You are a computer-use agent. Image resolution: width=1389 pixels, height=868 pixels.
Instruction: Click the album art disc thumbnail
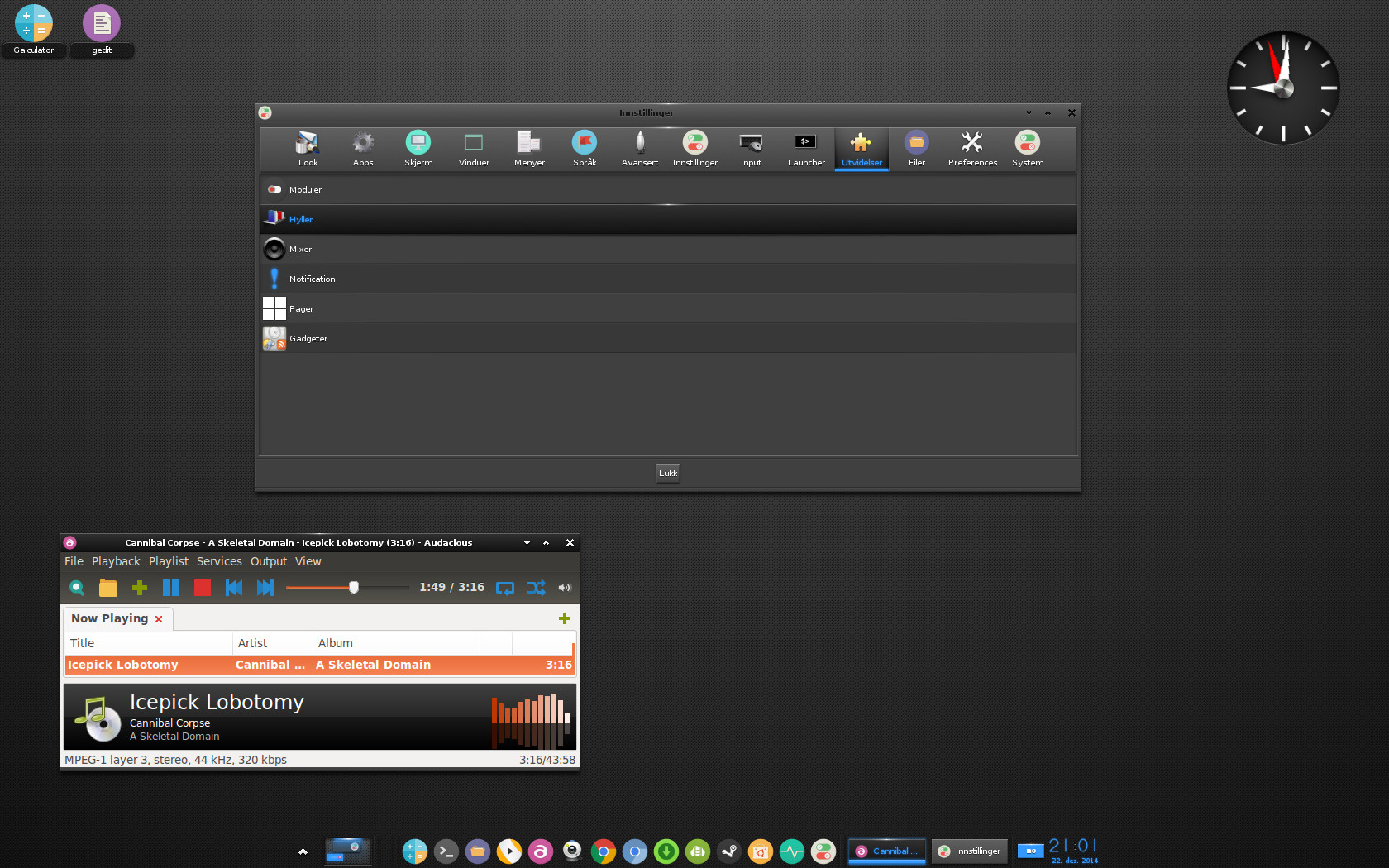99,719
